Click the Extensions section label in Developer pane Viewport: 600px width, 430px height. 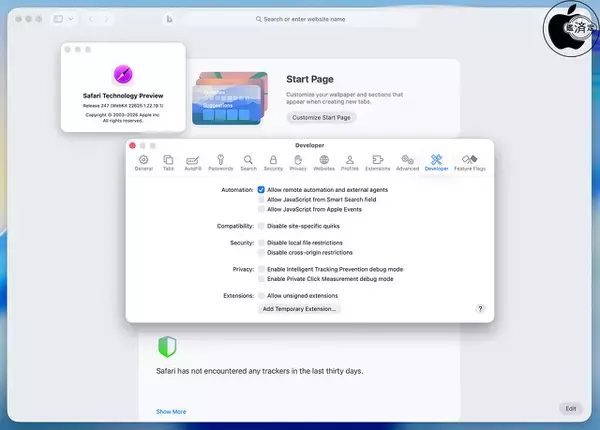(238, 296)
